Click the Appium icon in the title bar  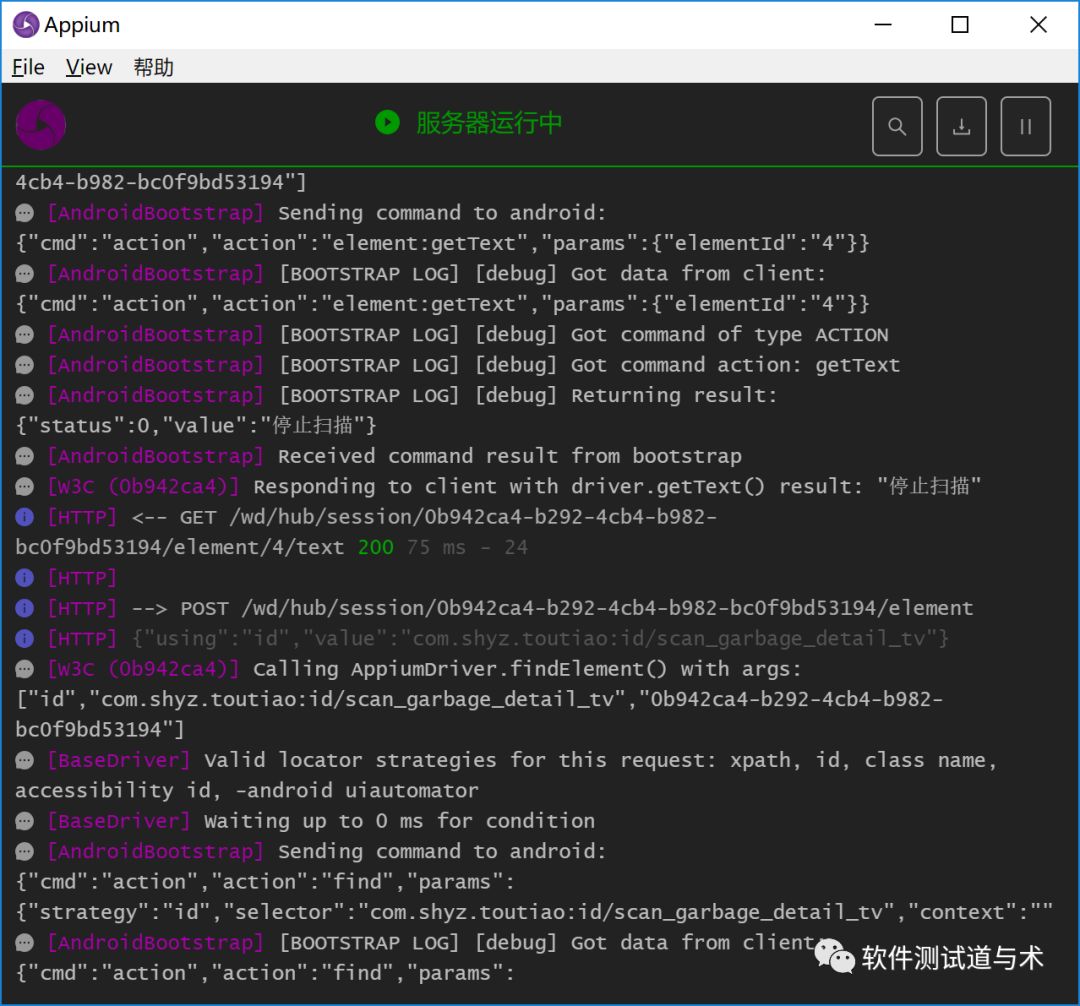point(24,24)
